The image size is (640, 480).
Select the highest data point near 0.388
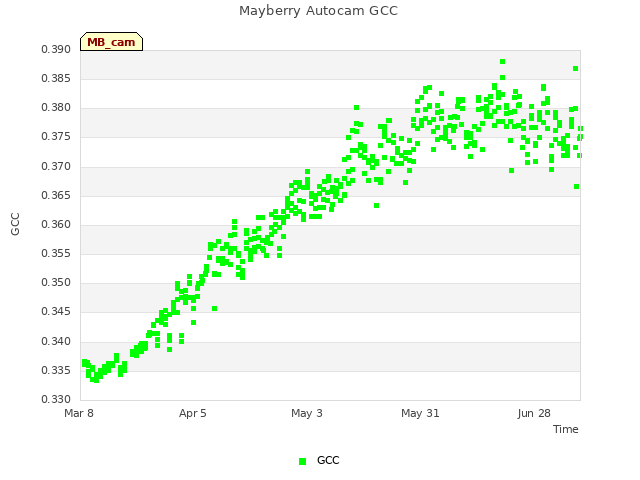502,62
